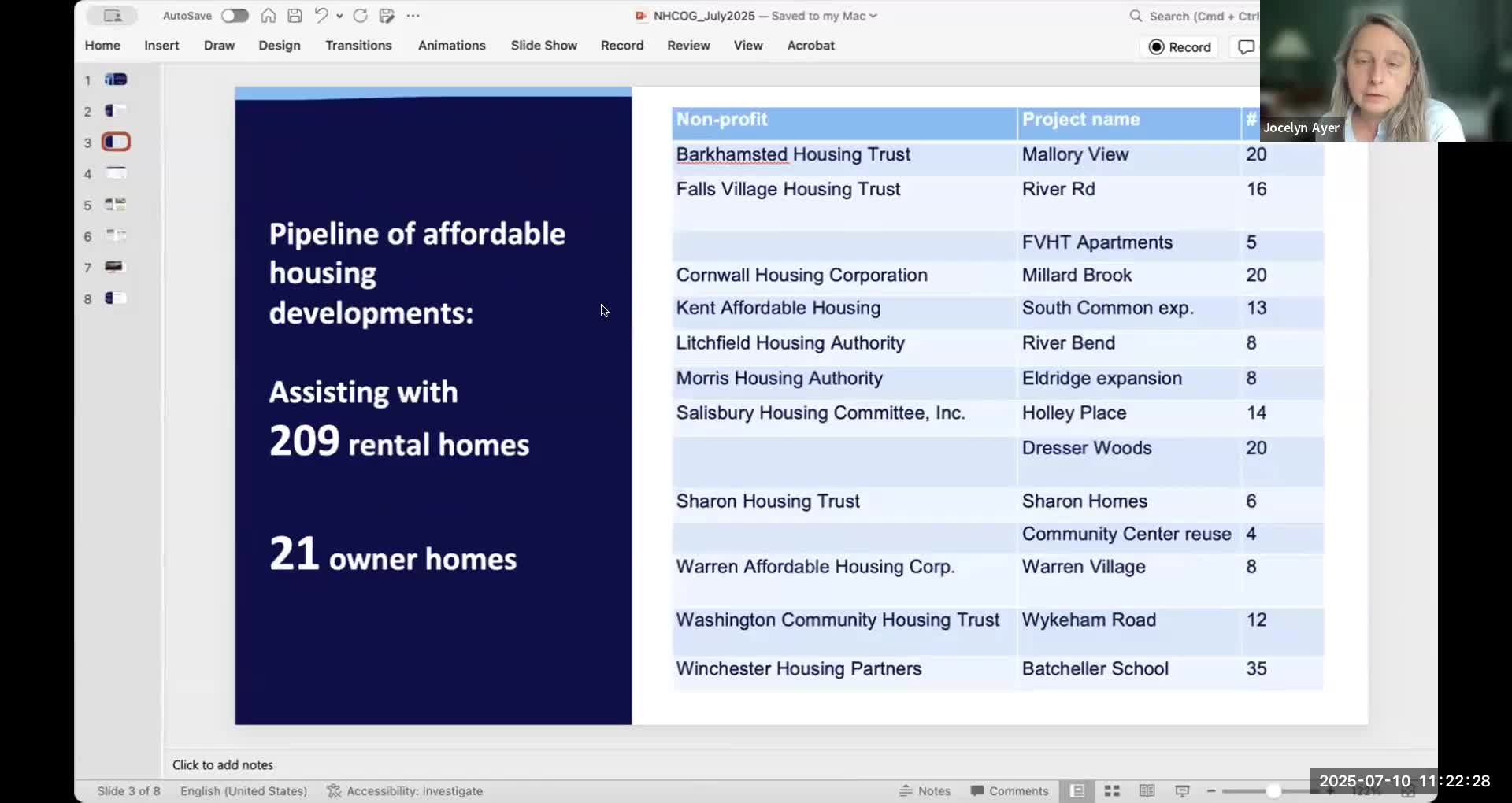1512x803 pixels.
Task: Expand the NHCOG_July2025 file name dropdown
Action: pos(873,16)
